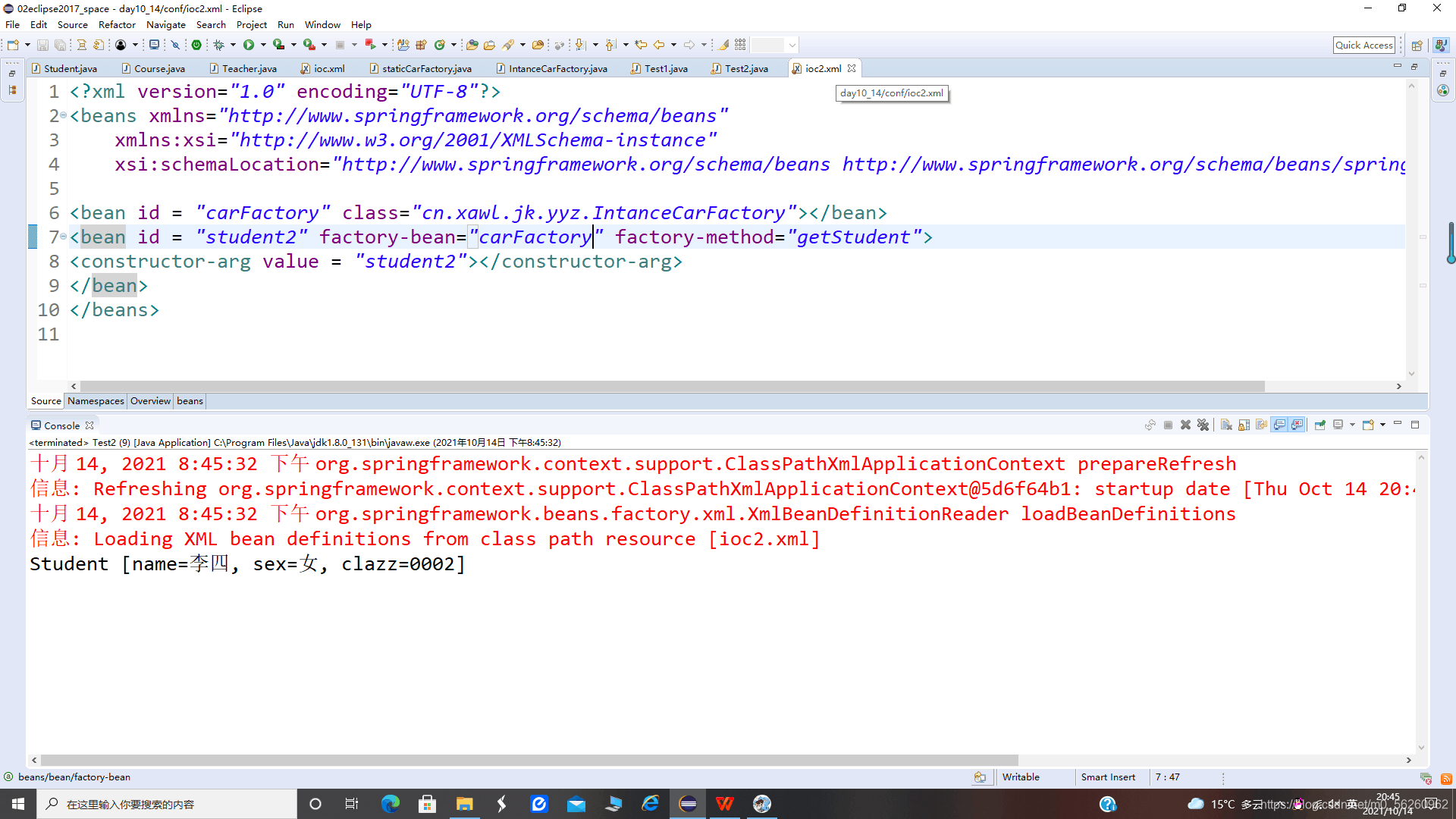Click the green Run button in toolbar
This screenshot has height=819, width=1456.
(x=248, y=45)
